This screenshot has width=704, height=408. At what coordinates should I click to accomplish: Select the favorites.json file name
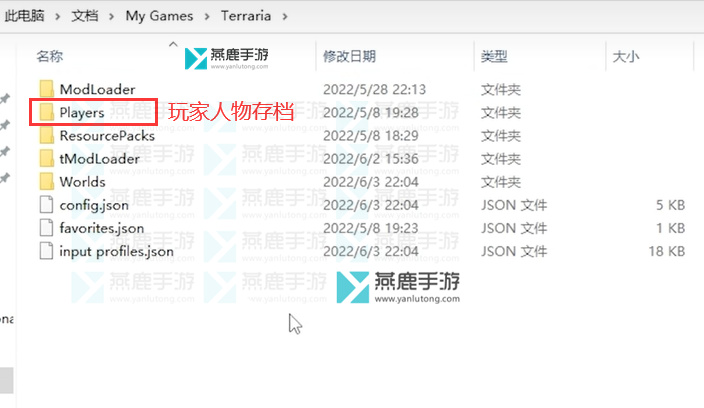(x=101, y=228)
